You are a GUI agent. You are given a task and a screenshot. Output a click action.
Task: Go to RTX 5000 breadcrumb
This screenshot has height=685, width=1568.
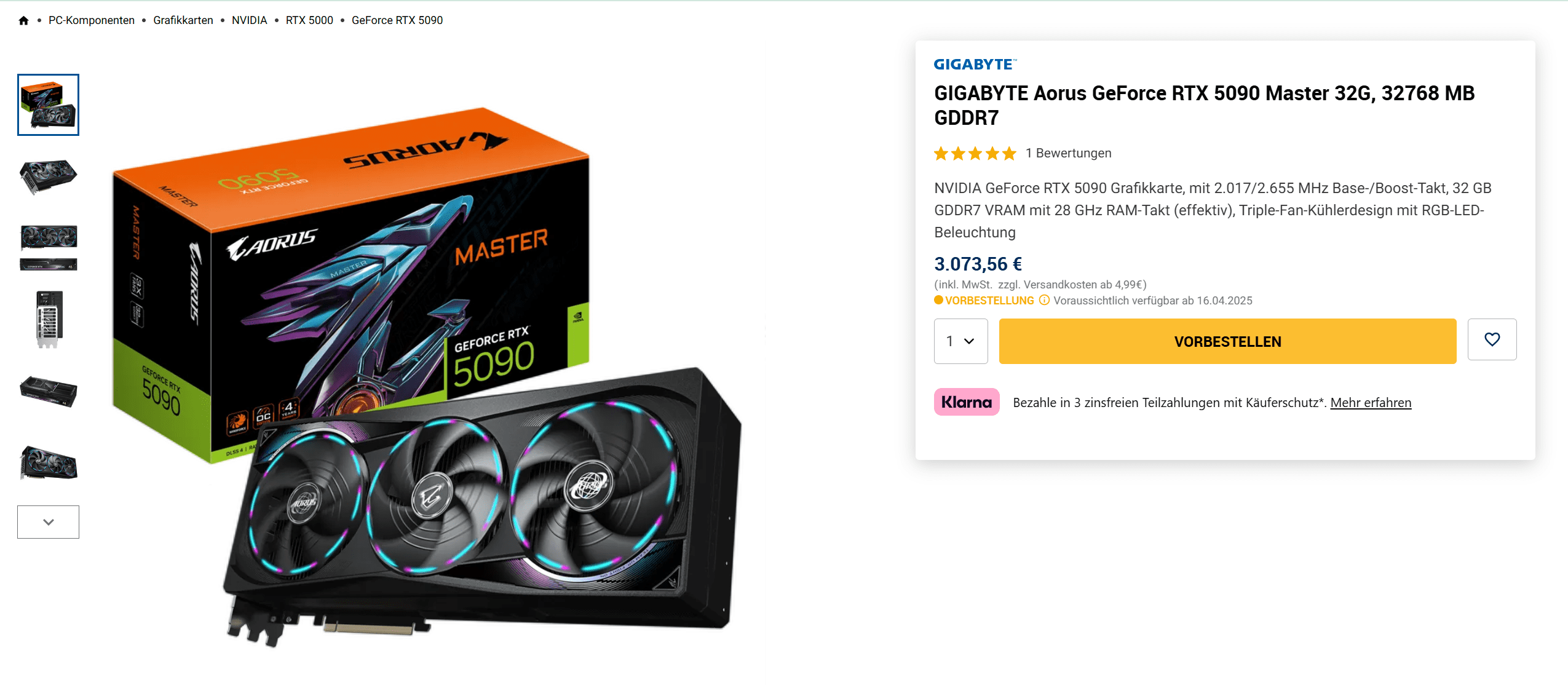pos(309,20)
